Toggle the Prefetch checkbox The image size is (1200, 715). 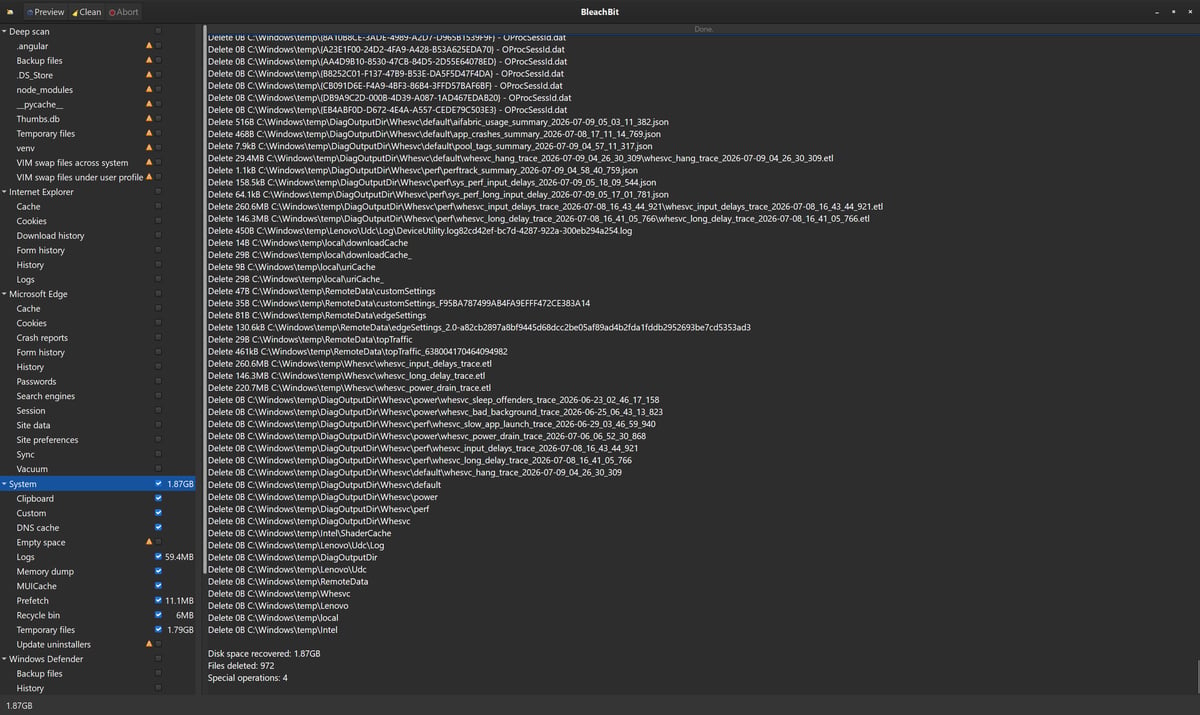point(158,601)
